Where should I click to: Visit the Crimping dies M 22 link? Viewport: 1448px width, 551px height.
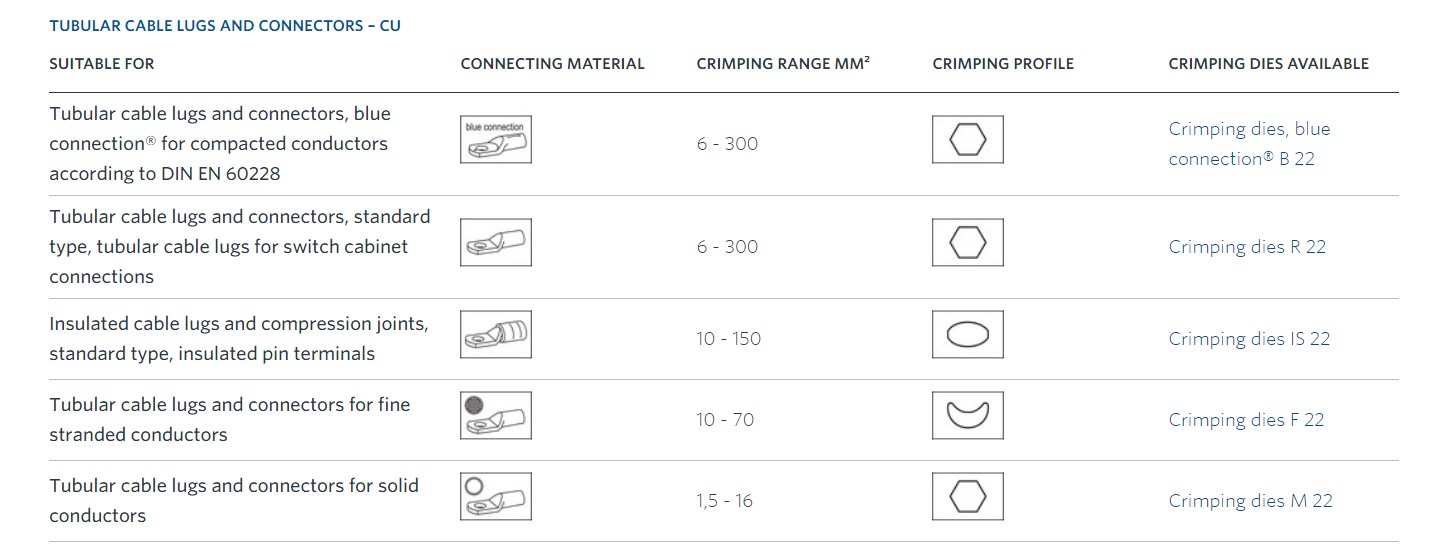pyautogui.click(x=1250, y=501)
